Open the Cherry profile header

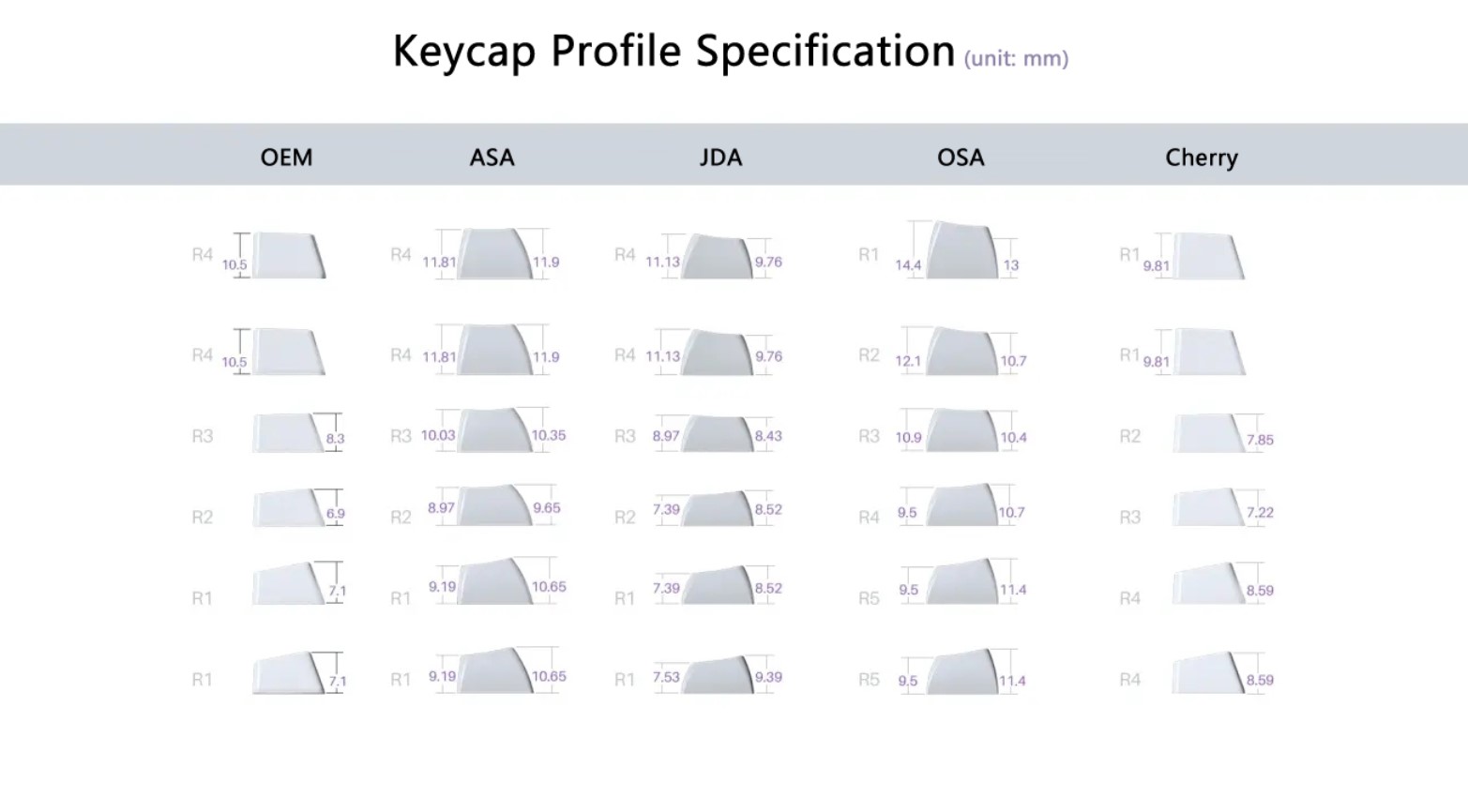click(x=1201, y=157)
